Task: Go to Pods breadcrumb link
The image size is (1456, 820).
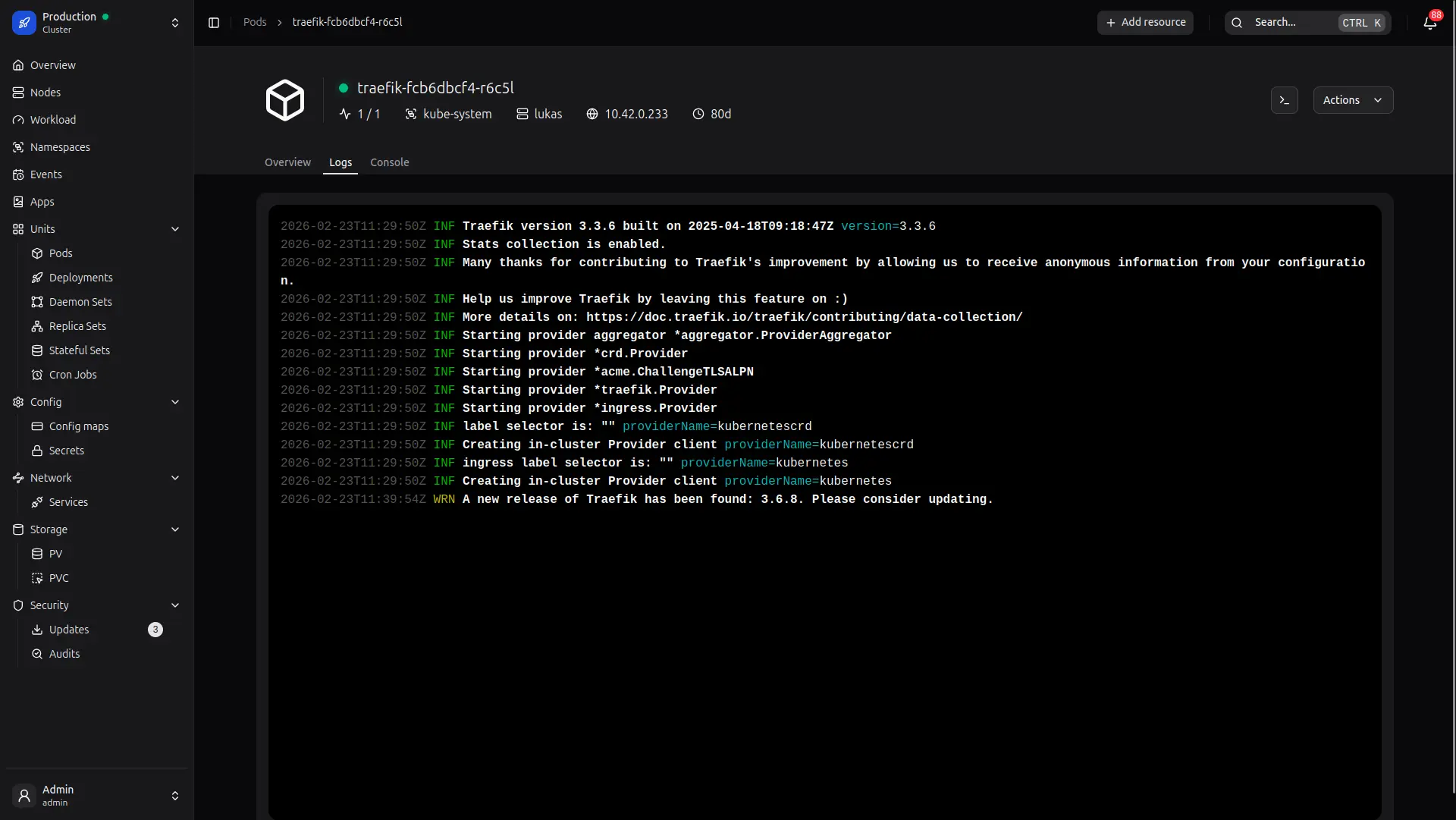Action: click(x=255, y=22)
